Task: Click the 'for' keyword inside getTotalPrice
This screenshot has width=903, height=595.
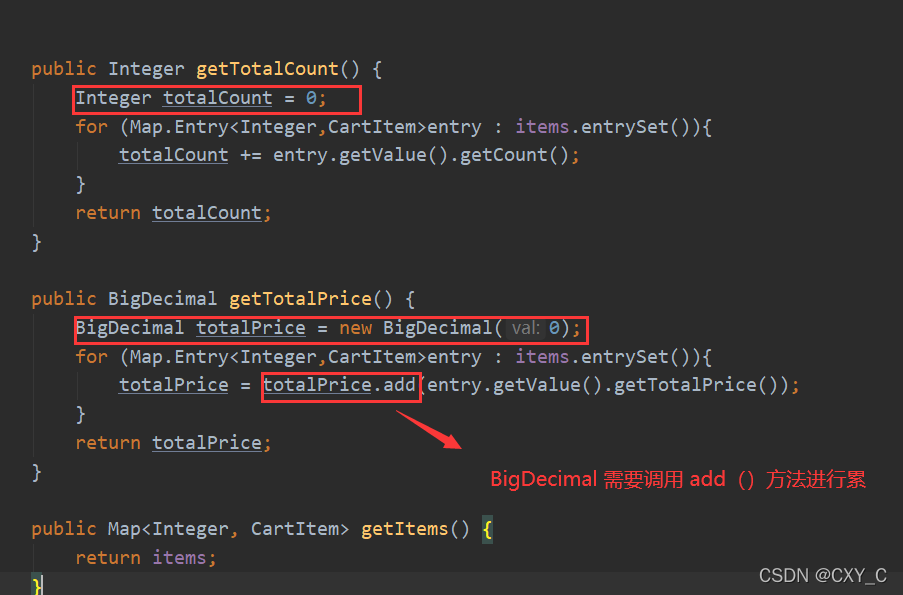Action: pos(92,357)
